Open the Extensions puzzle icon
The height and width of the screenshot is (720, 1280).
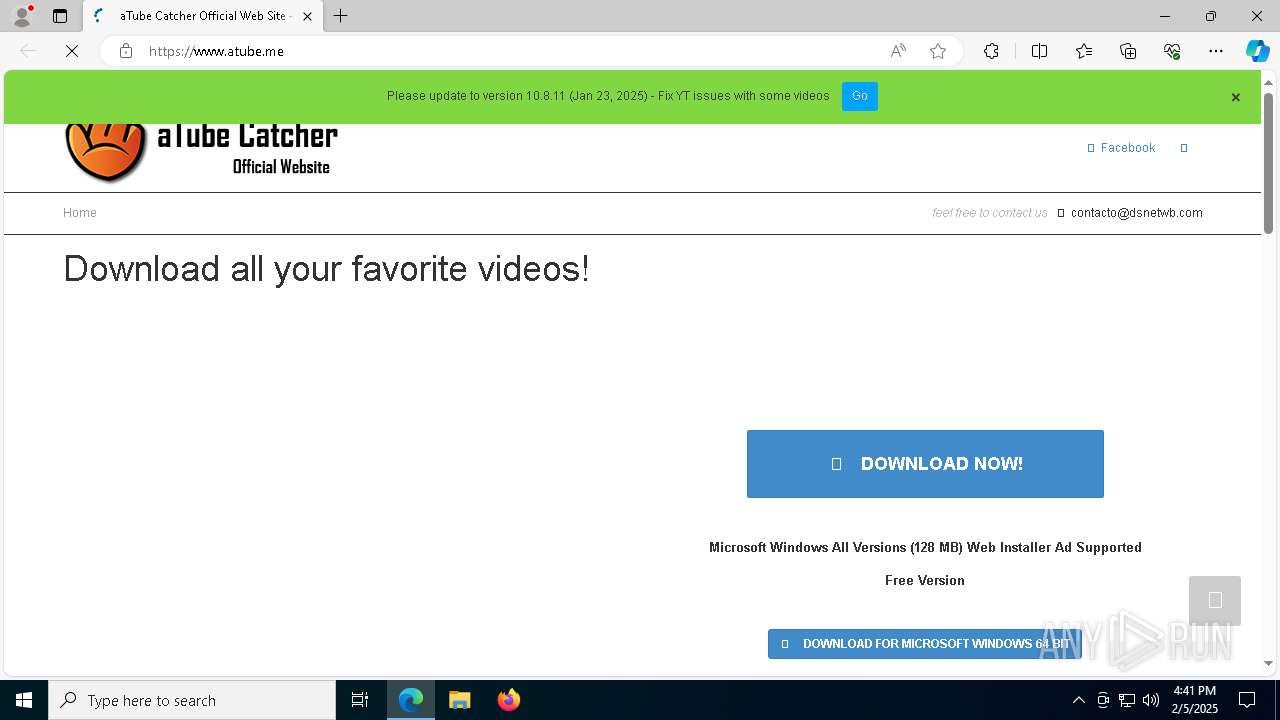[x=991, y=51]
